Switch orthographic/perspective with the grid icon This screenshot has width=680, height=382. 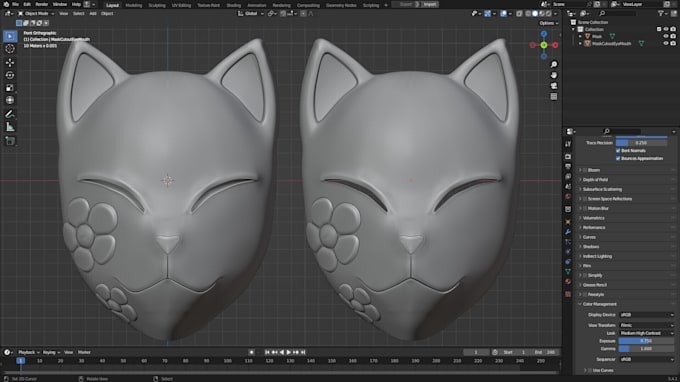coord(554,97)
